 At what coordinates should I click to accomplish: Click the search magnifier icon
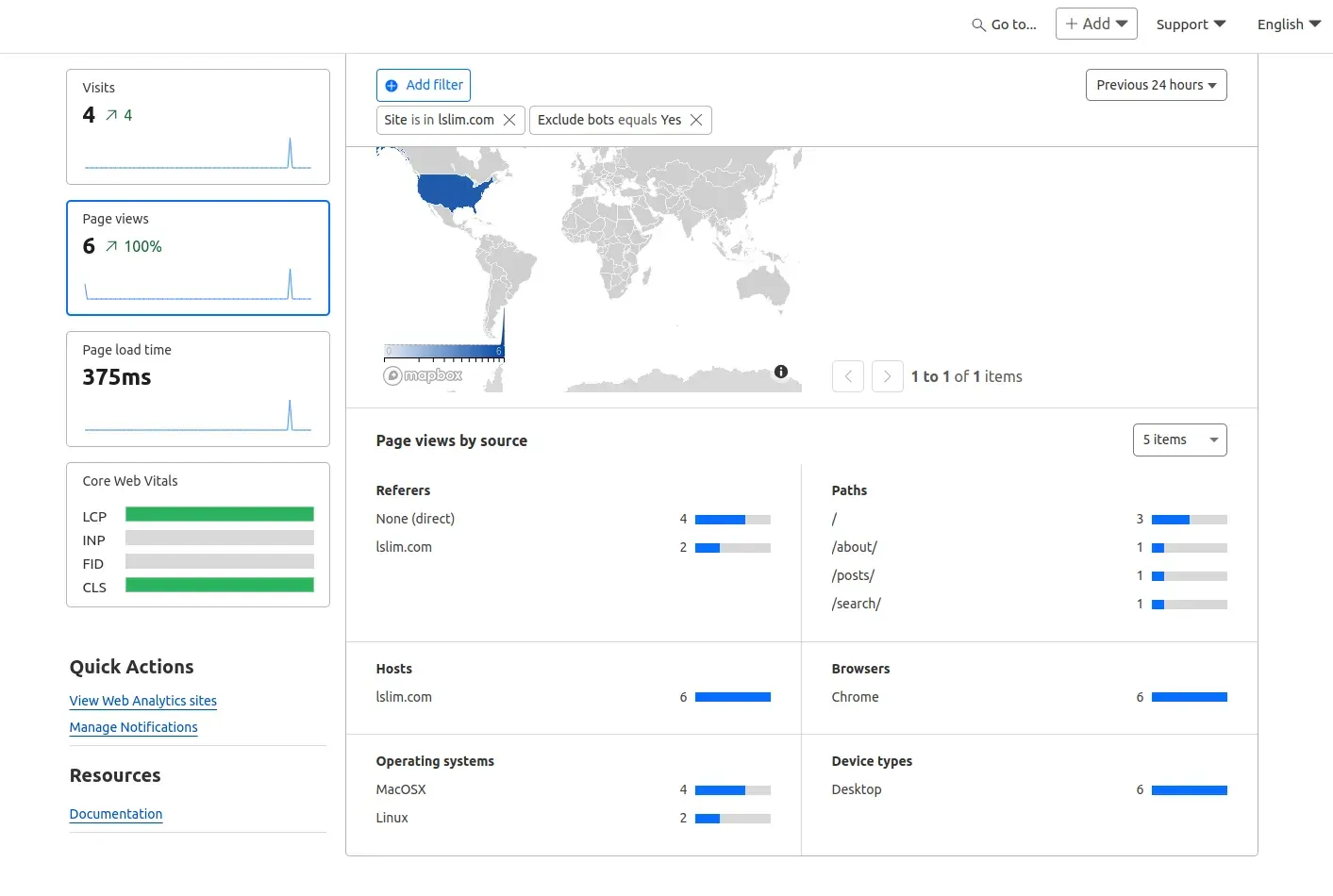pyautogui.click(x=976, y=24)
